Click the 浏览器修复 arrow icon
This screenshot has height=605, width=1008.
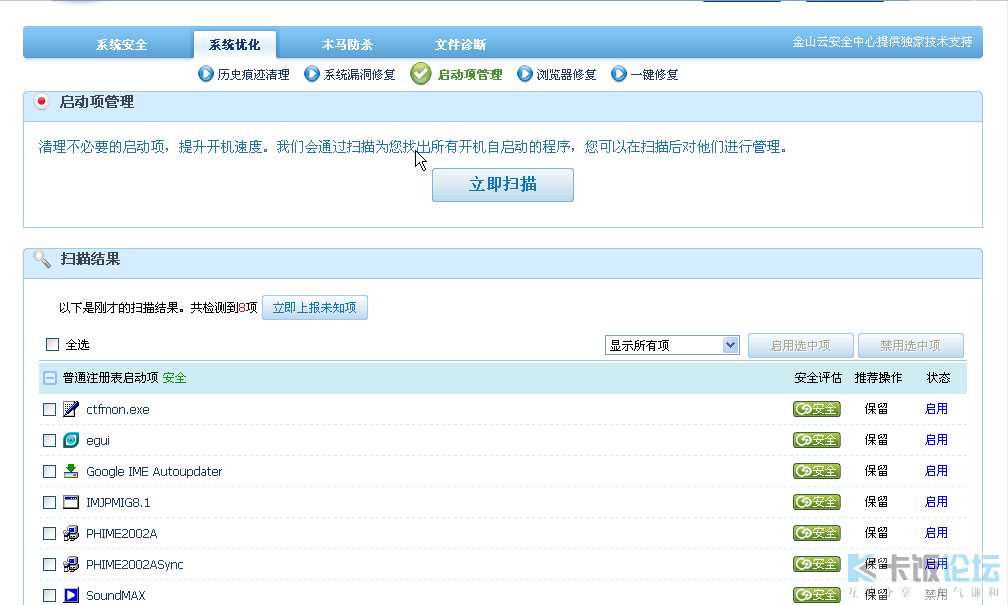[x=525, y=74]
